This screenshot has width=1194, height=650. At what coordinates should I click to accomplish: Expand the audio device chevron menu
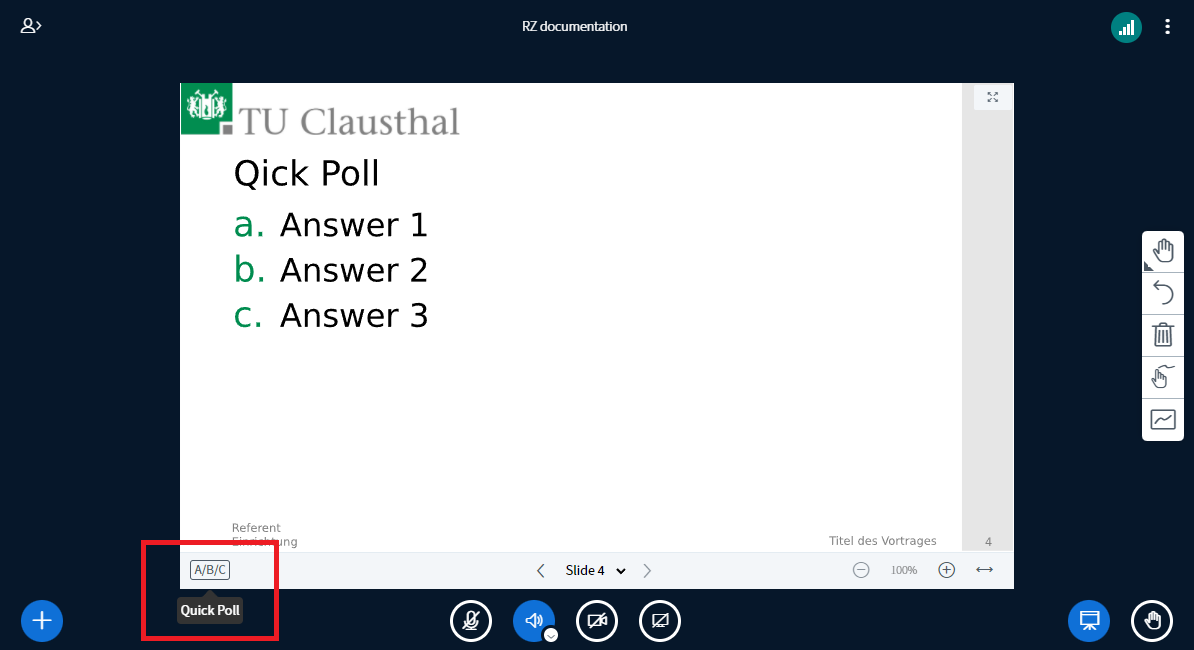click(x=550, y=634)
